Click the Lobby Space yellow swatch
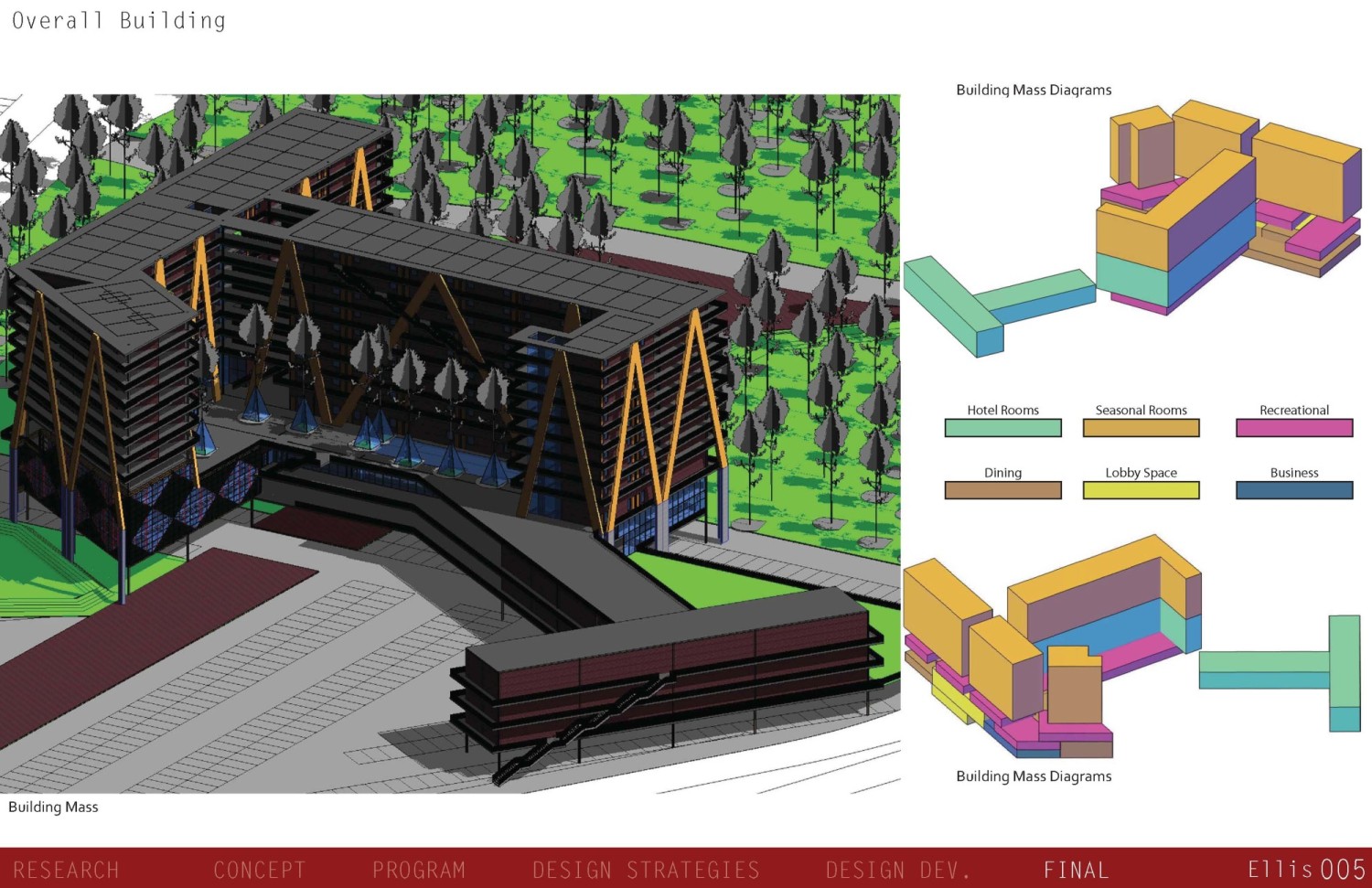Image resolution: width=1372 pixels, height=888 pixels. pyautogui.click(x=1141, y=490)
